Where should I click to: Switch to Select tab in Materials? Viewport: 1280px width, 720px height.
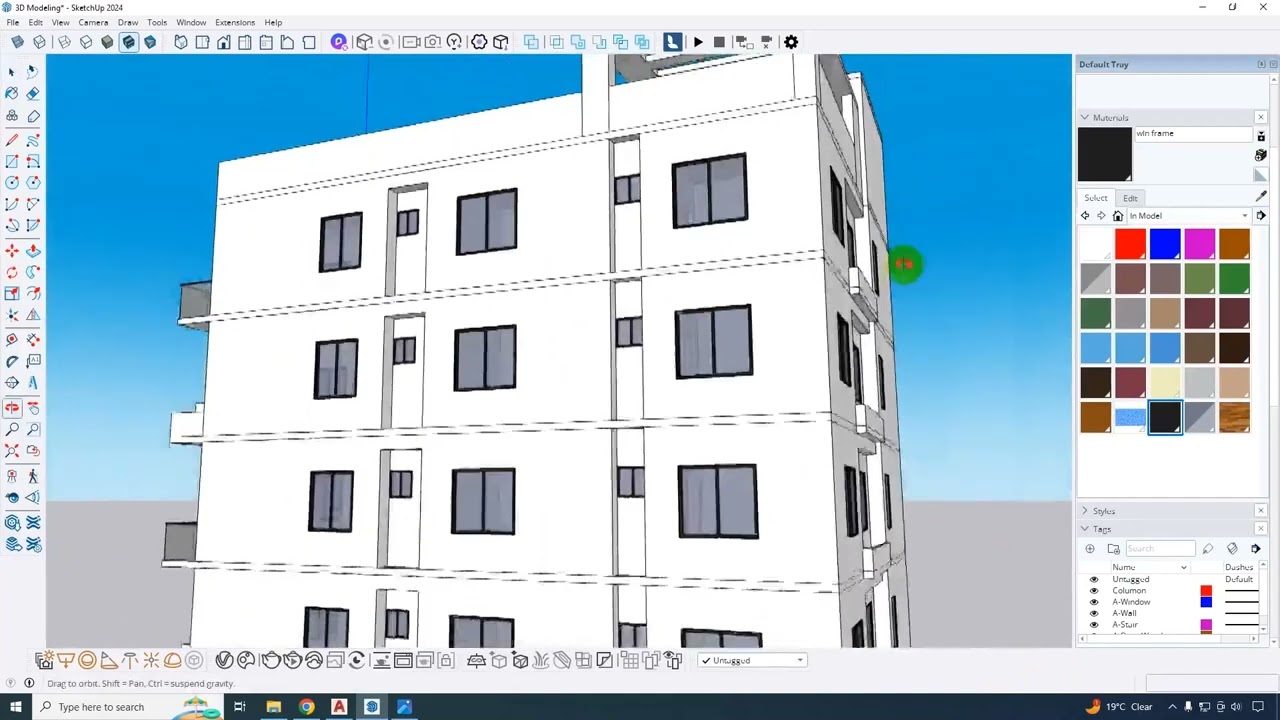1096,198
